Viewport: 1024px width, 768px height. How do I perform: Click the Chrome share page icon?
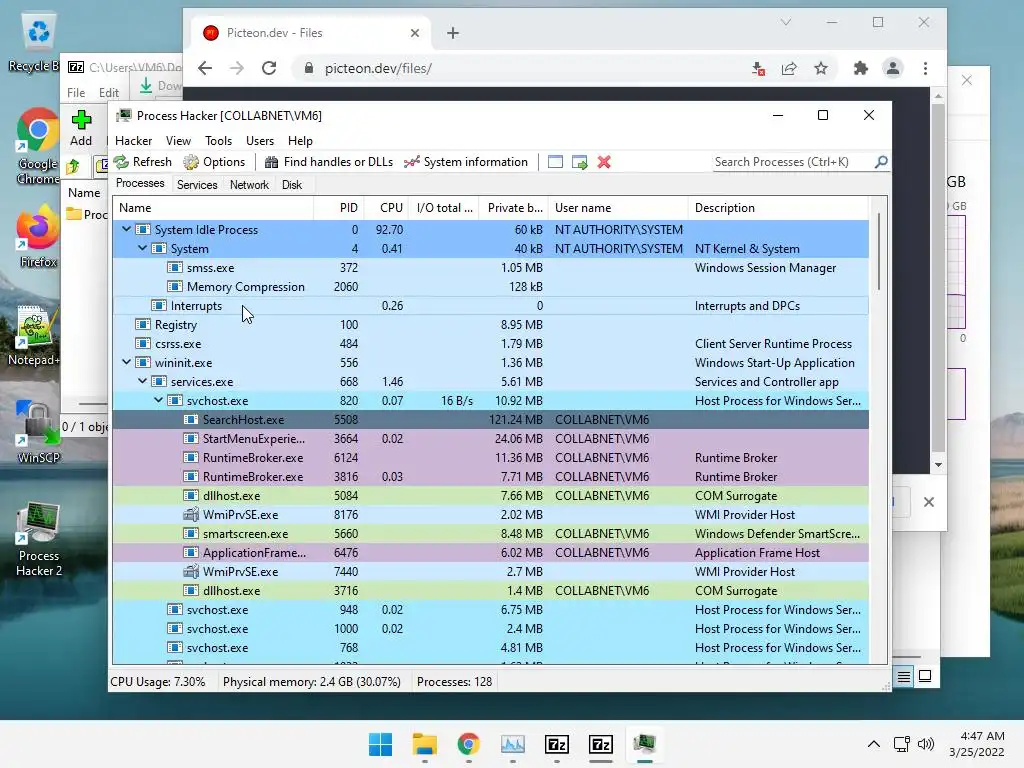tap(789, 68)
